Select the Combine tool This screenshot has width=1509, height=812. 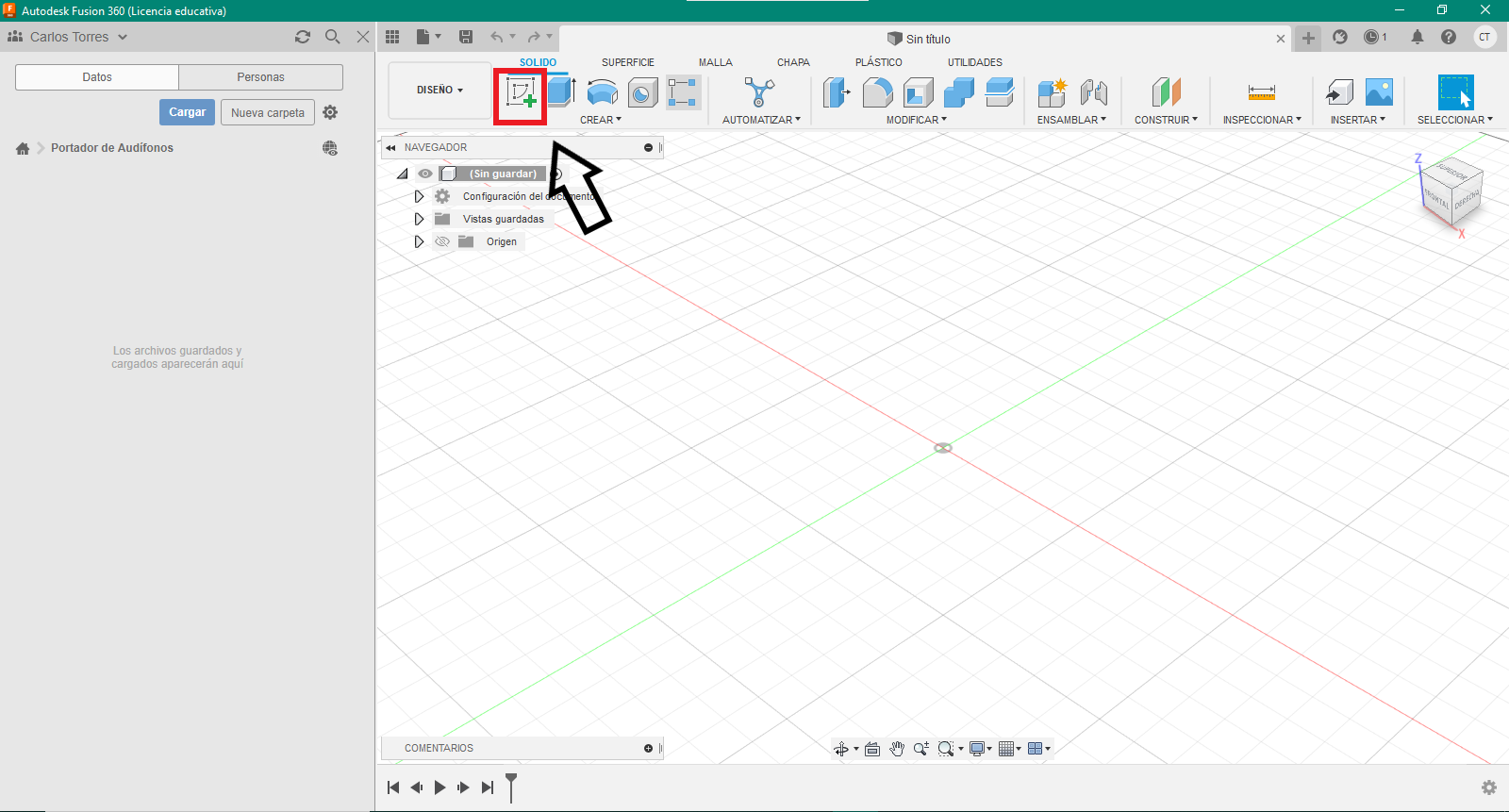(958, 92)
